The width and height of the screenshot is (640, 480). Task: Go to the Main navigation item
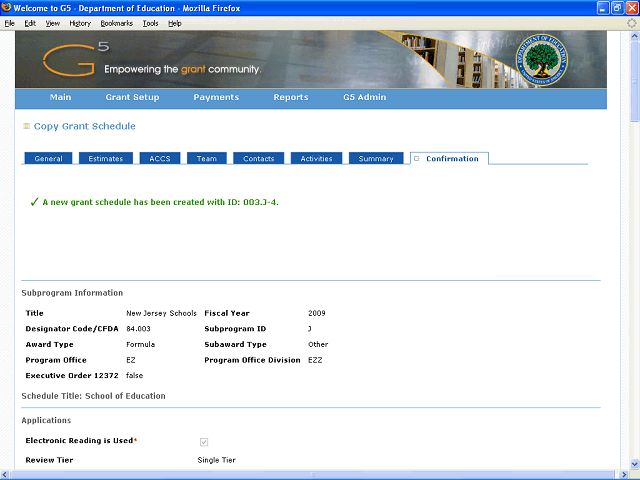pyautogui.click(x=60, y=97)
